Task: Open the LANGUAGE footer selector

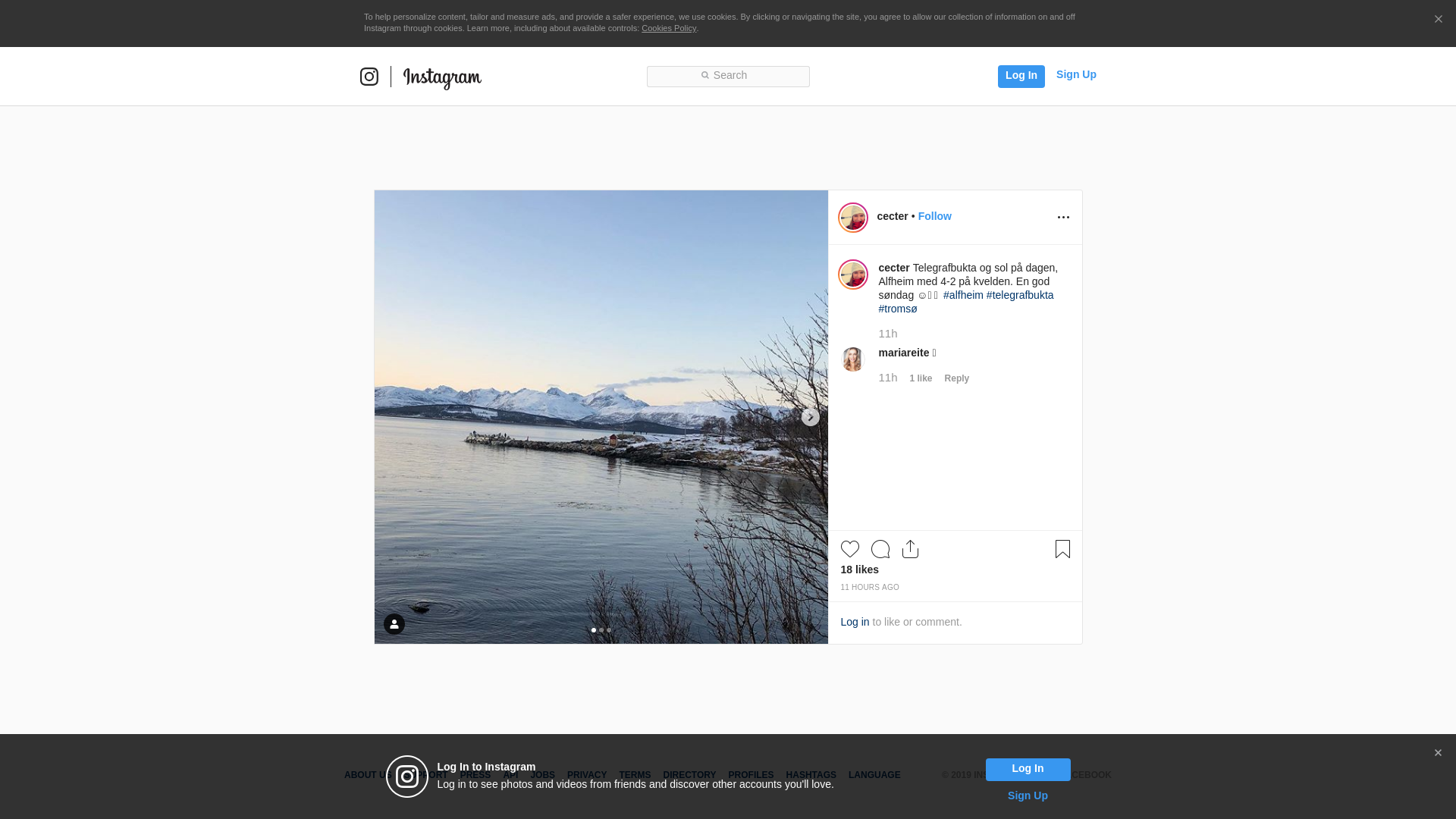Action: click(874, 775)
